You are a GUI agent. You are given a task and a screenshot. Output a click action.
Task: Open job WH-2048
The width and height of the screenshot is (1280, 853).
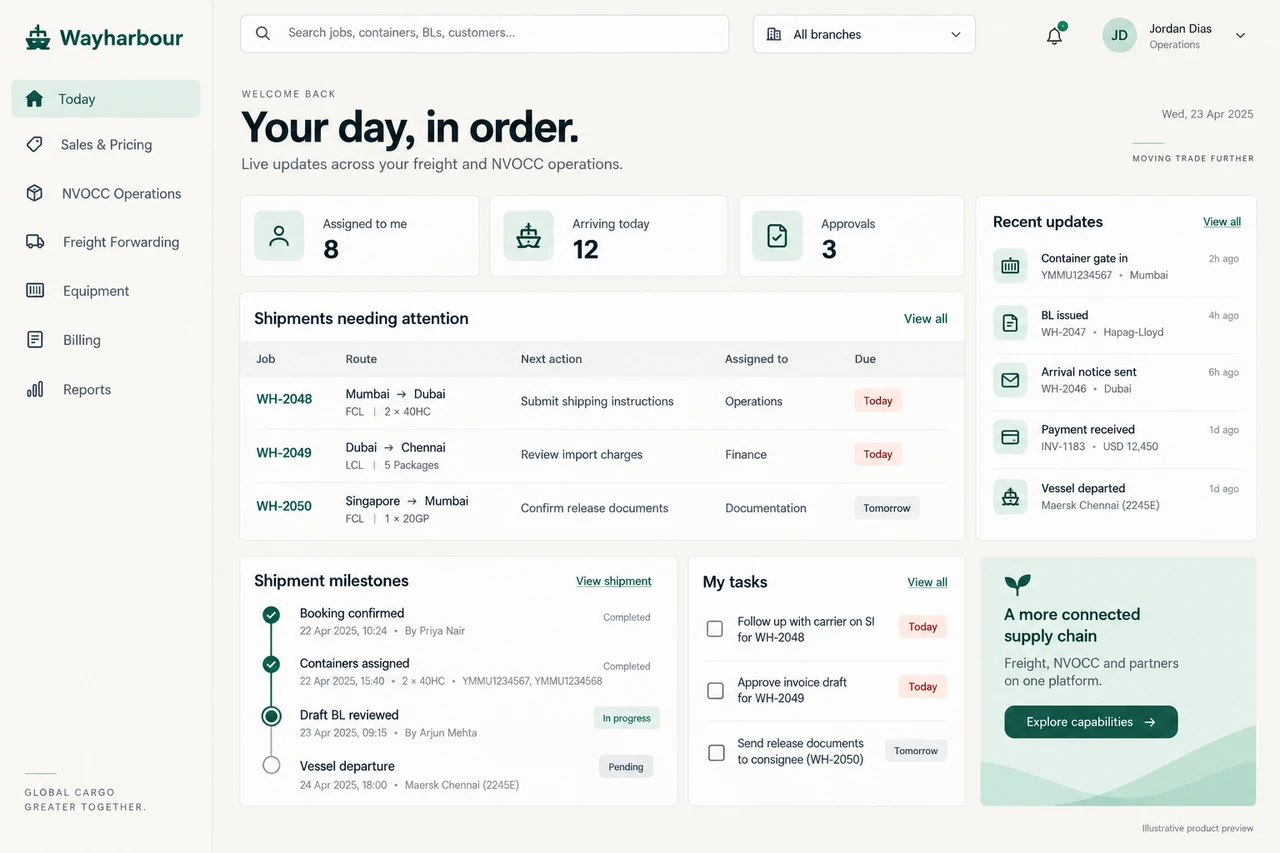coord(284,399)
